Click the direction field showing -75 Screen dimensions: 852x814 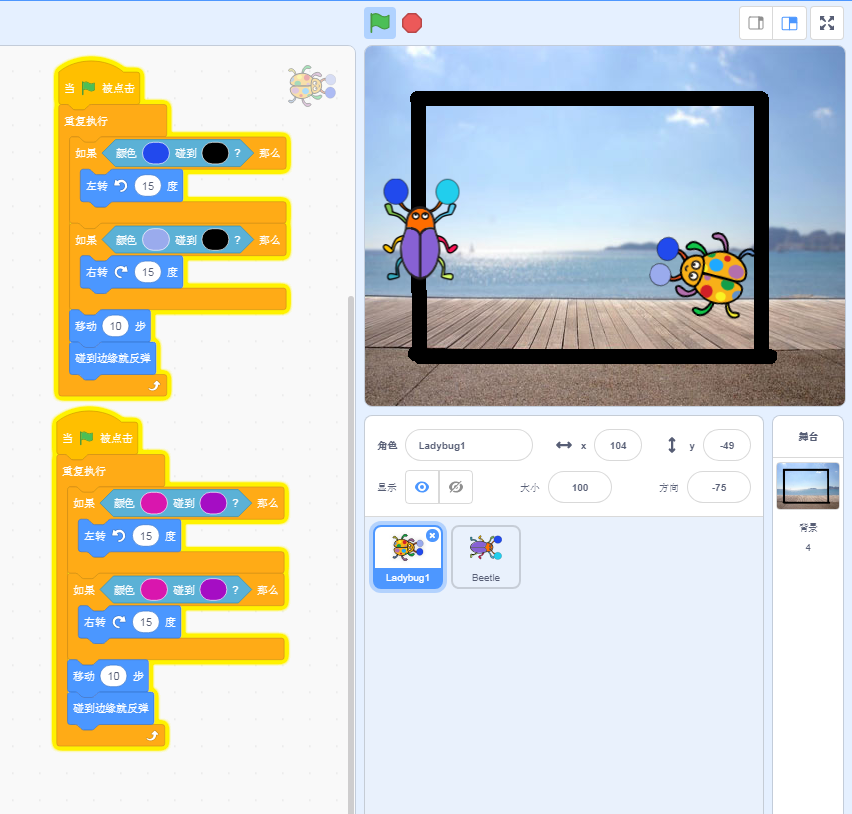tap(719, 487)
